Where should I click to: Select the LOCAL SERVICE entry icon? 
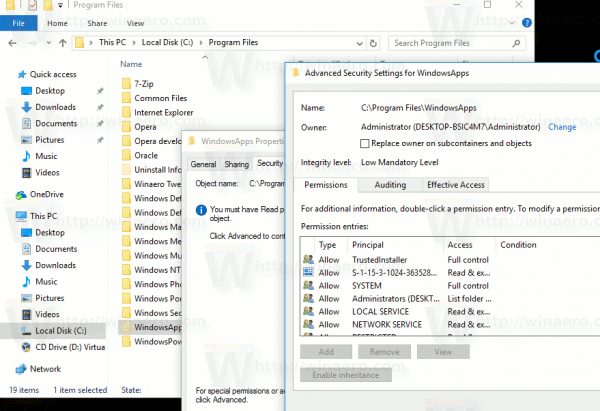point(308,312)
